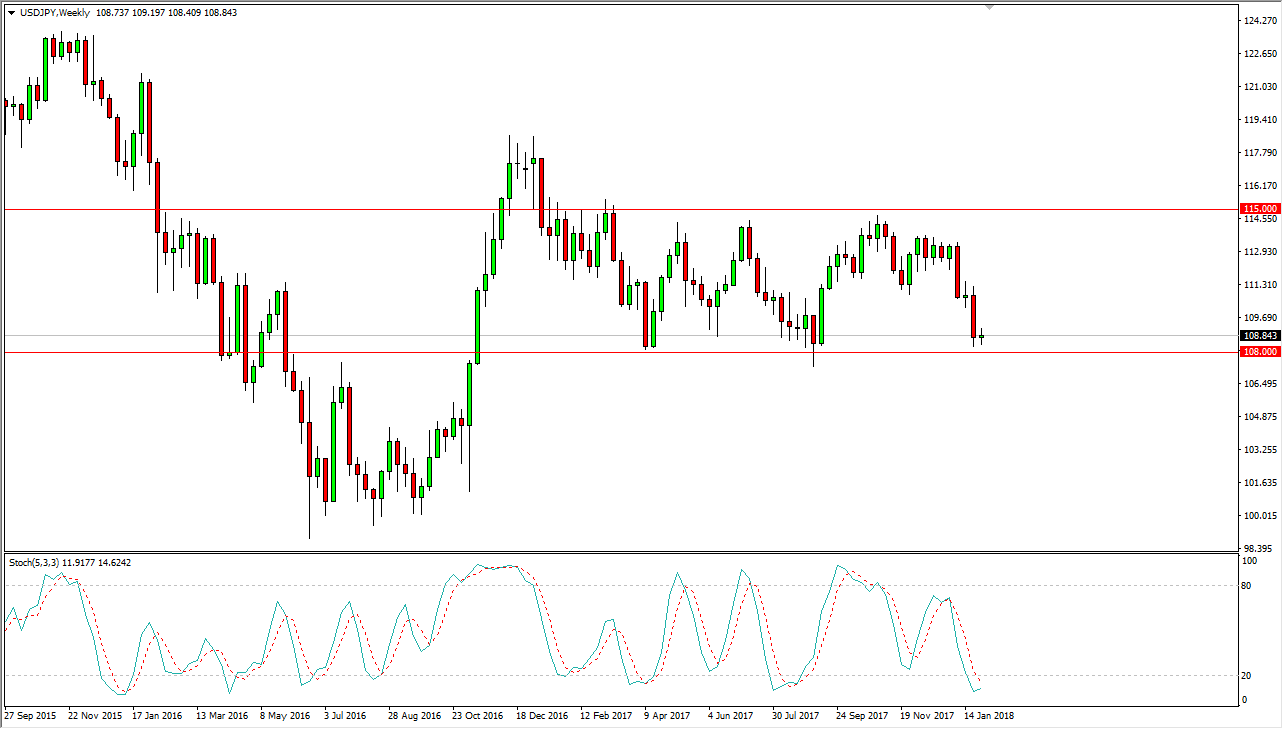Click the 27 Sep 2015 date label
The width and height of the screenshot is (1283, 729).
(33, 716)
